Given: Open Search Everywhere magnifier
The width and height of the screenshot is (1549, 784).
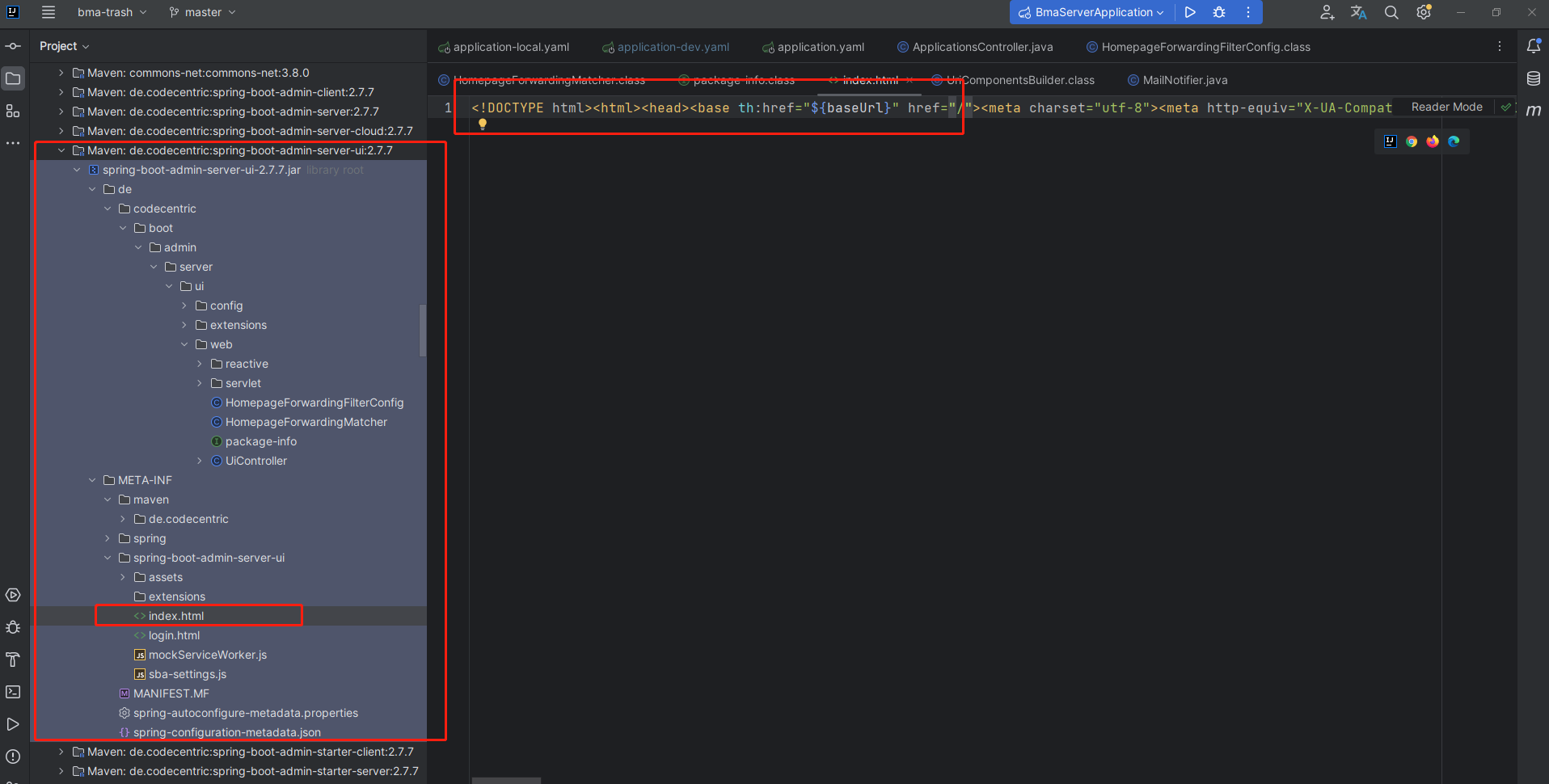Looking at the screenshot, I should (1391, 12).
